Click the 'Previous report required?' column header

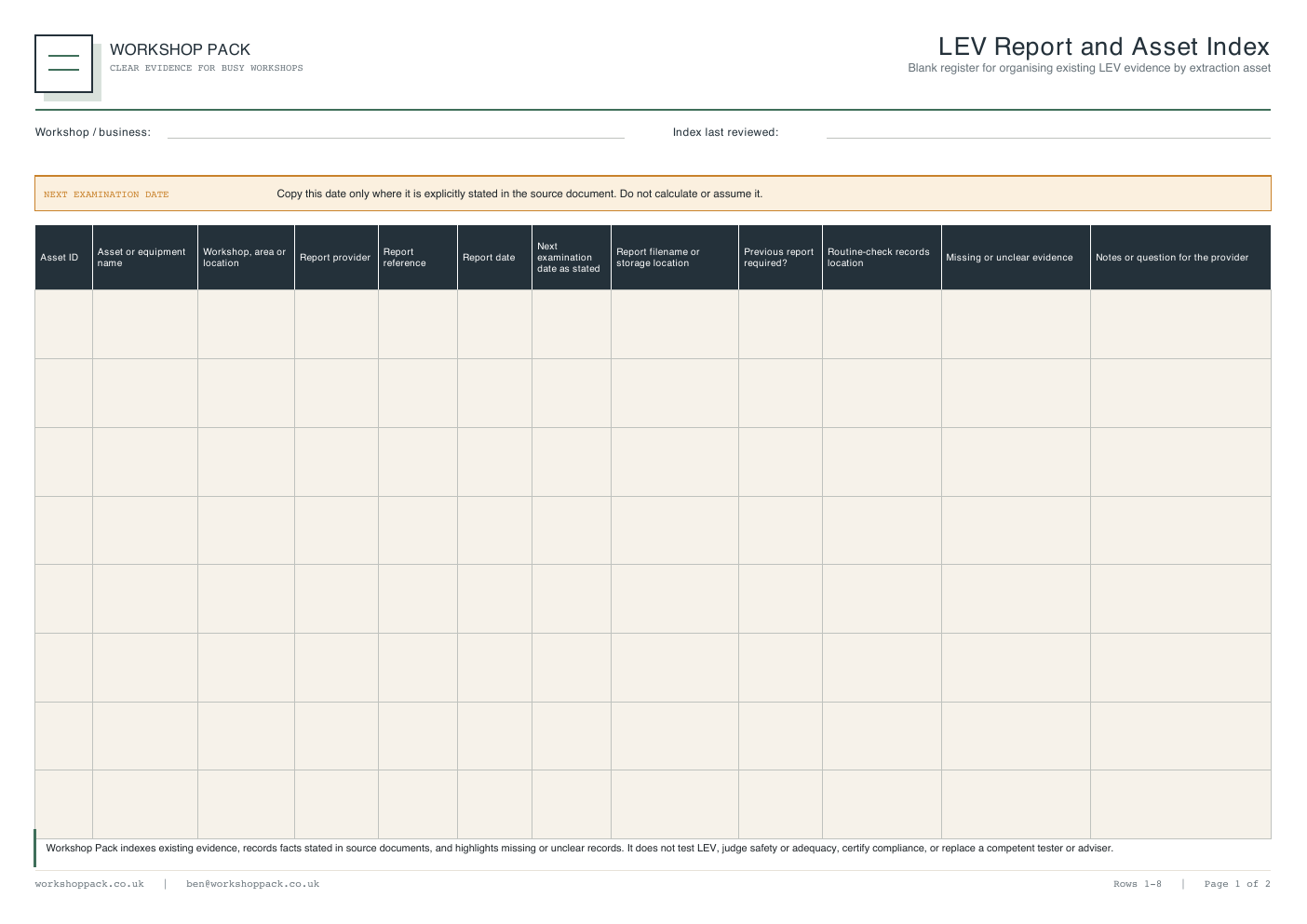[x=778, y=258]
